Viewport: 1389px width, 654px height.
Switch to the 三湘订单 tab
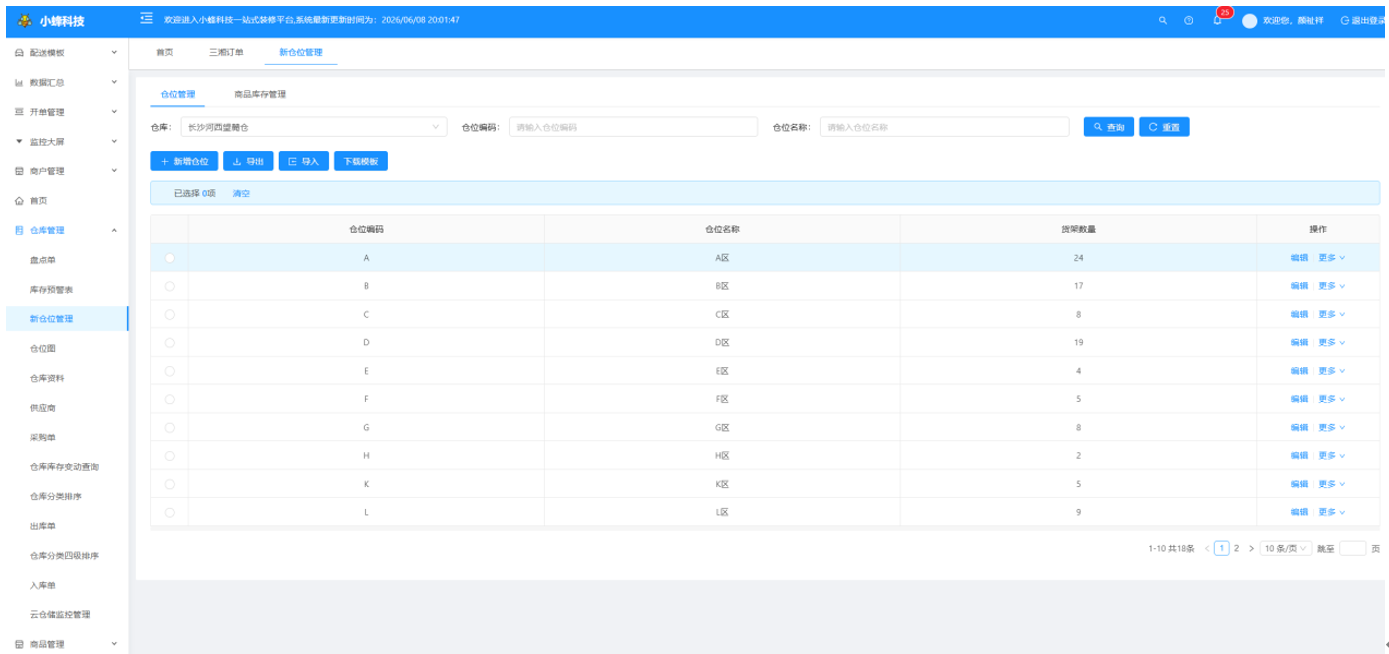pyautogui.click(x=225, y=52)
